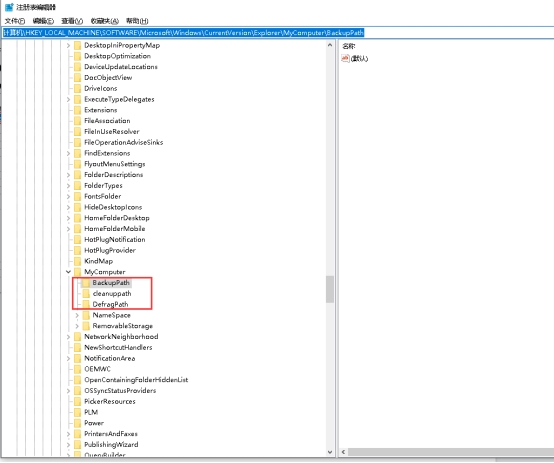
Task: Click the PLM folder icon
Action: pos(77,412)
